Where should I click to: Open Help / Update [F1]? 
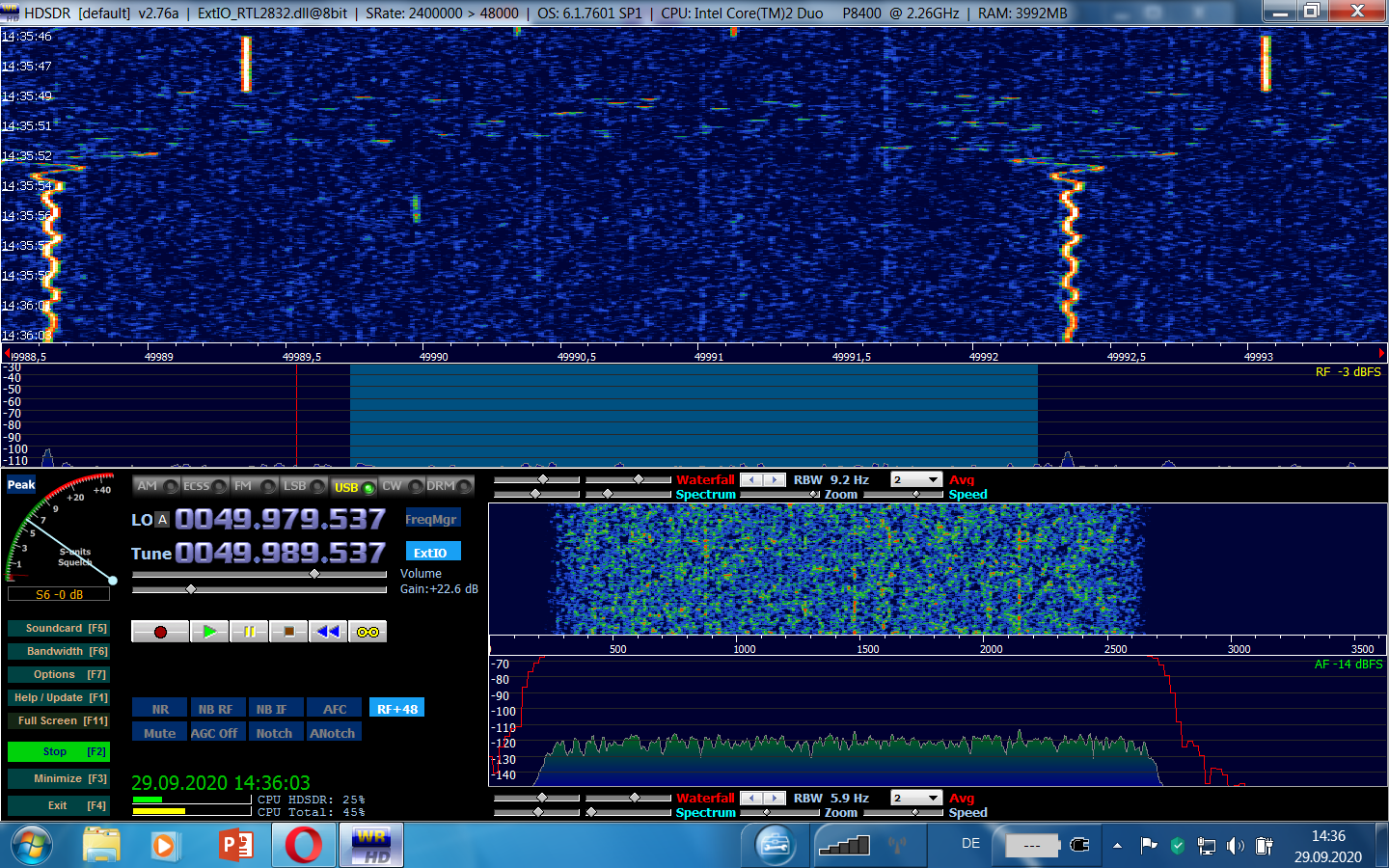(59, 697)
